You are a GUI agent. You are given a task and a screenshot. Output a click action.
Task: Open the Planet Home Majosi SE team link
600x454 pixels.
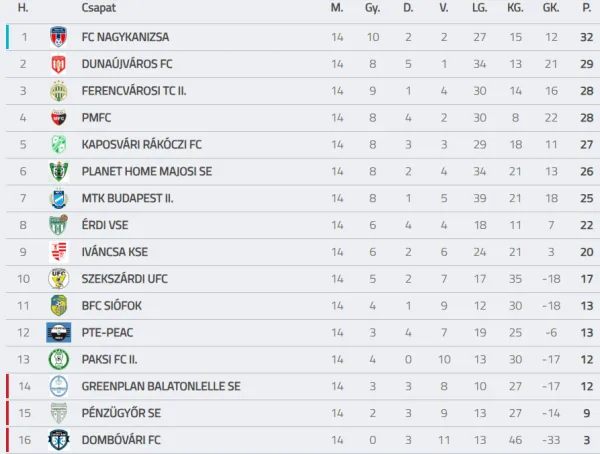(x=146, y=171)
